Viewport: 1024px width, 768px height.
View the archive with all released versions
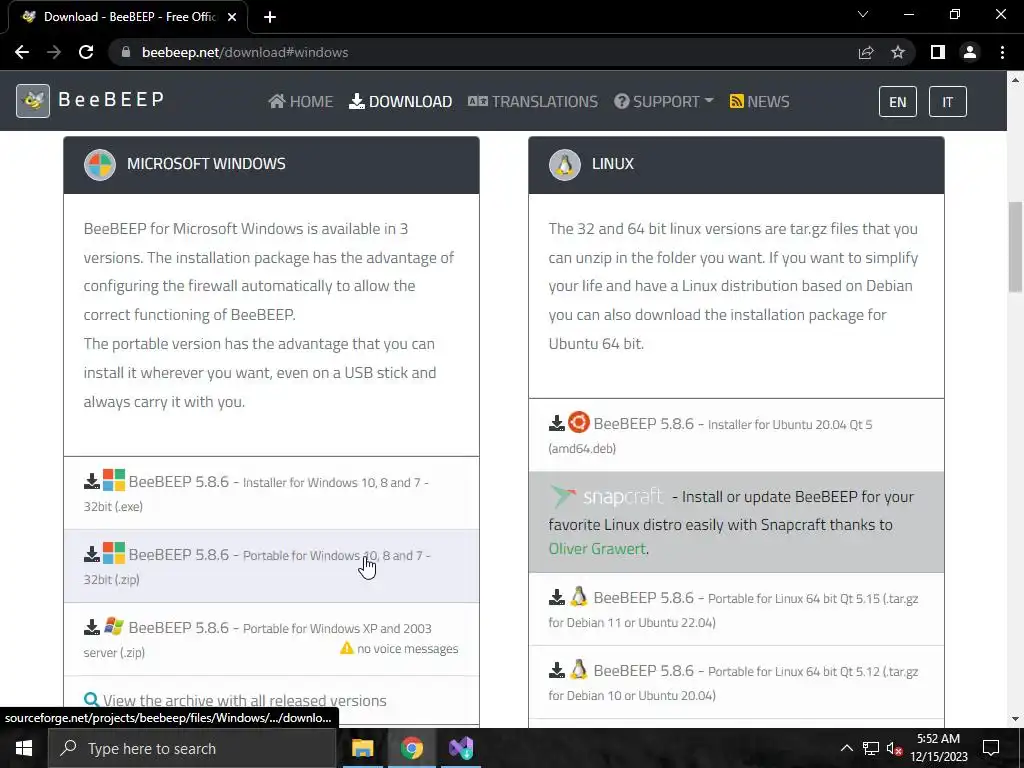click(x=244, y=700)
